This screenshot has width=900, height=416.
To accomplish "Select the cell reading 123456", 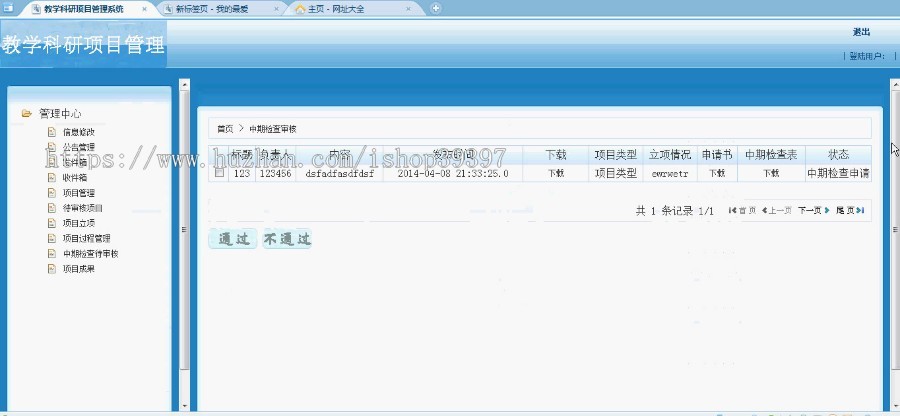I will click(x=276, y=173).
